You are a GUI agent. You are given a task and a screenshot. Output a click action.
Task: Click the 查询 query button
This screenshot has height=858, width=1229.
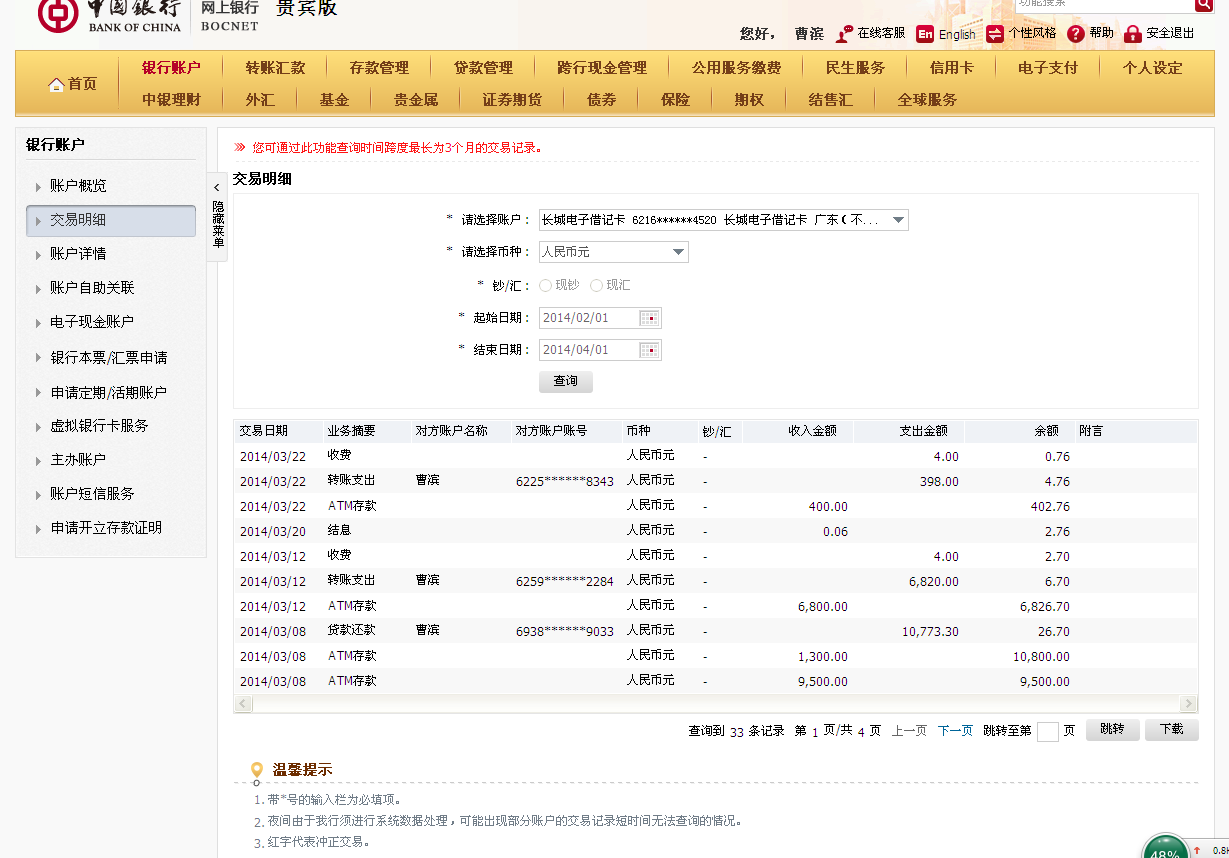pyautogui.click(x=565, y=381)
